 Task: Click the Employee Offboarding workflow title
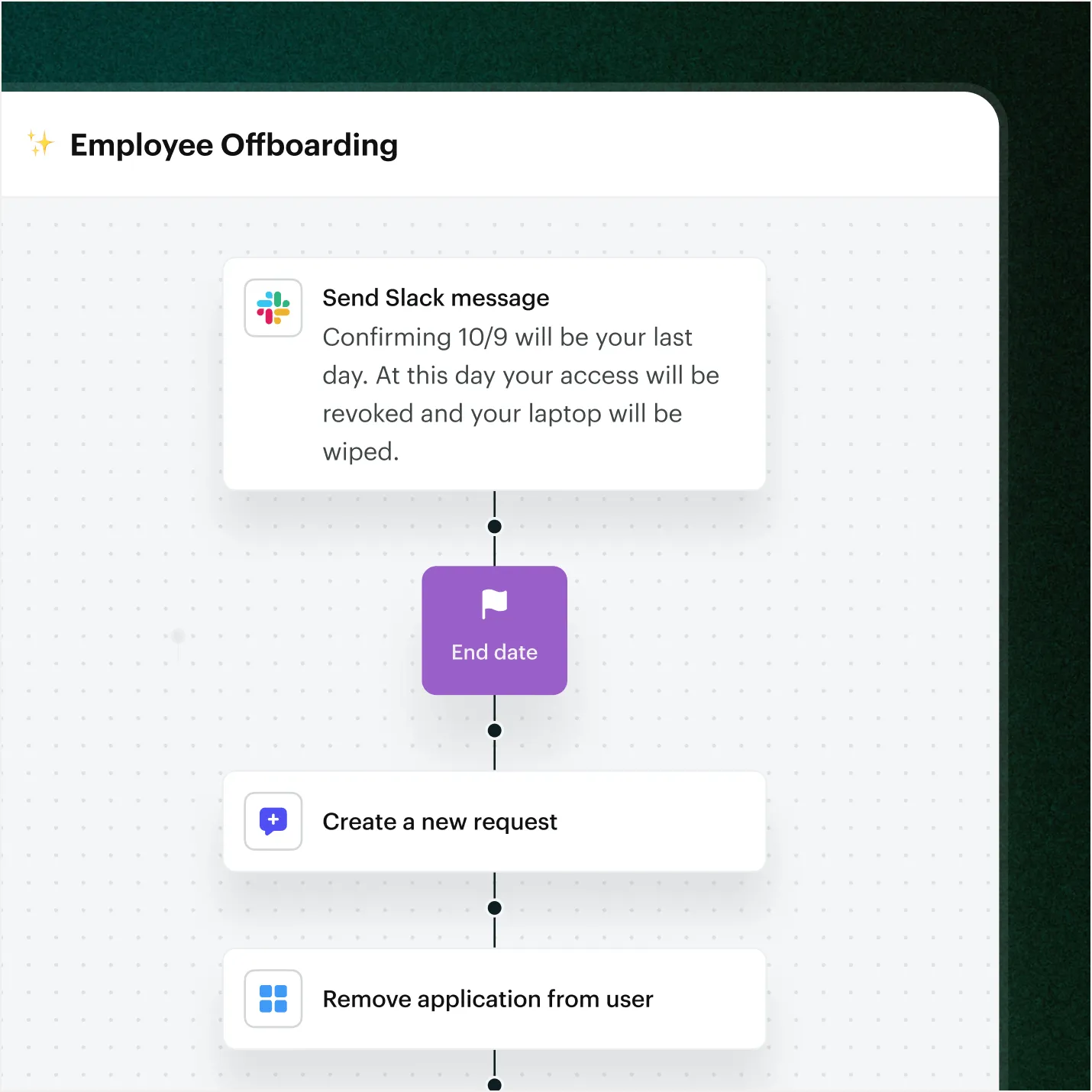coord(234,145)
